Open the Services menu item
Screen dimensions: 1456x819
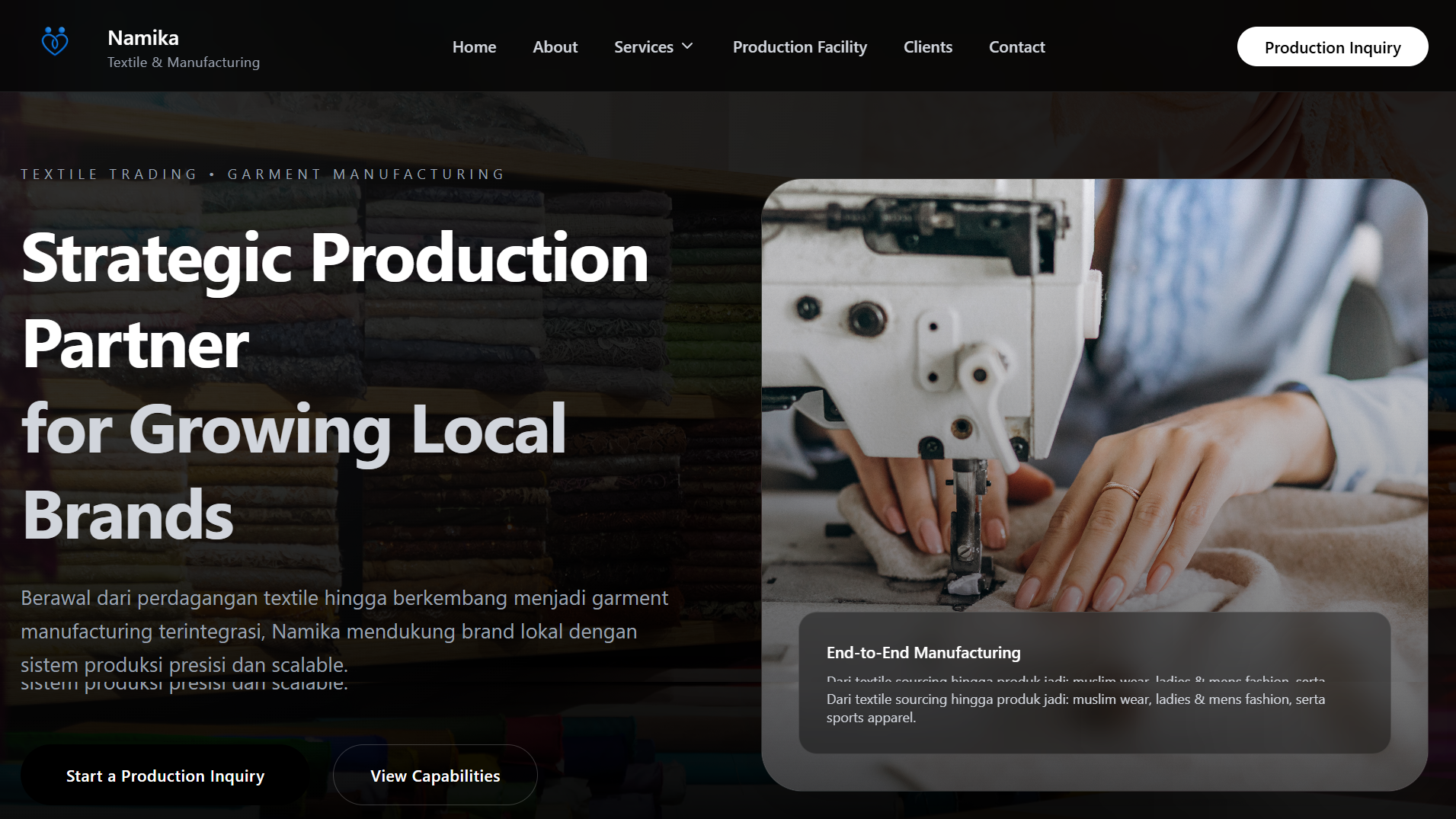click(x=644, y=47)
